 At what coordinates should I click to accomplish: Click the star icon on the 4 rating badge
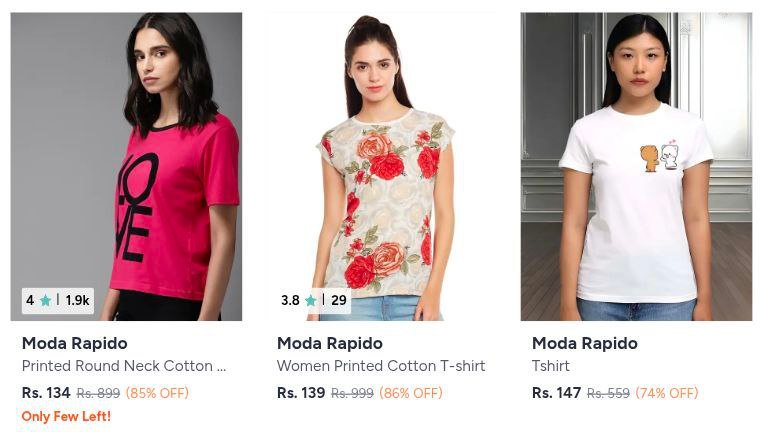click(45, 301)
